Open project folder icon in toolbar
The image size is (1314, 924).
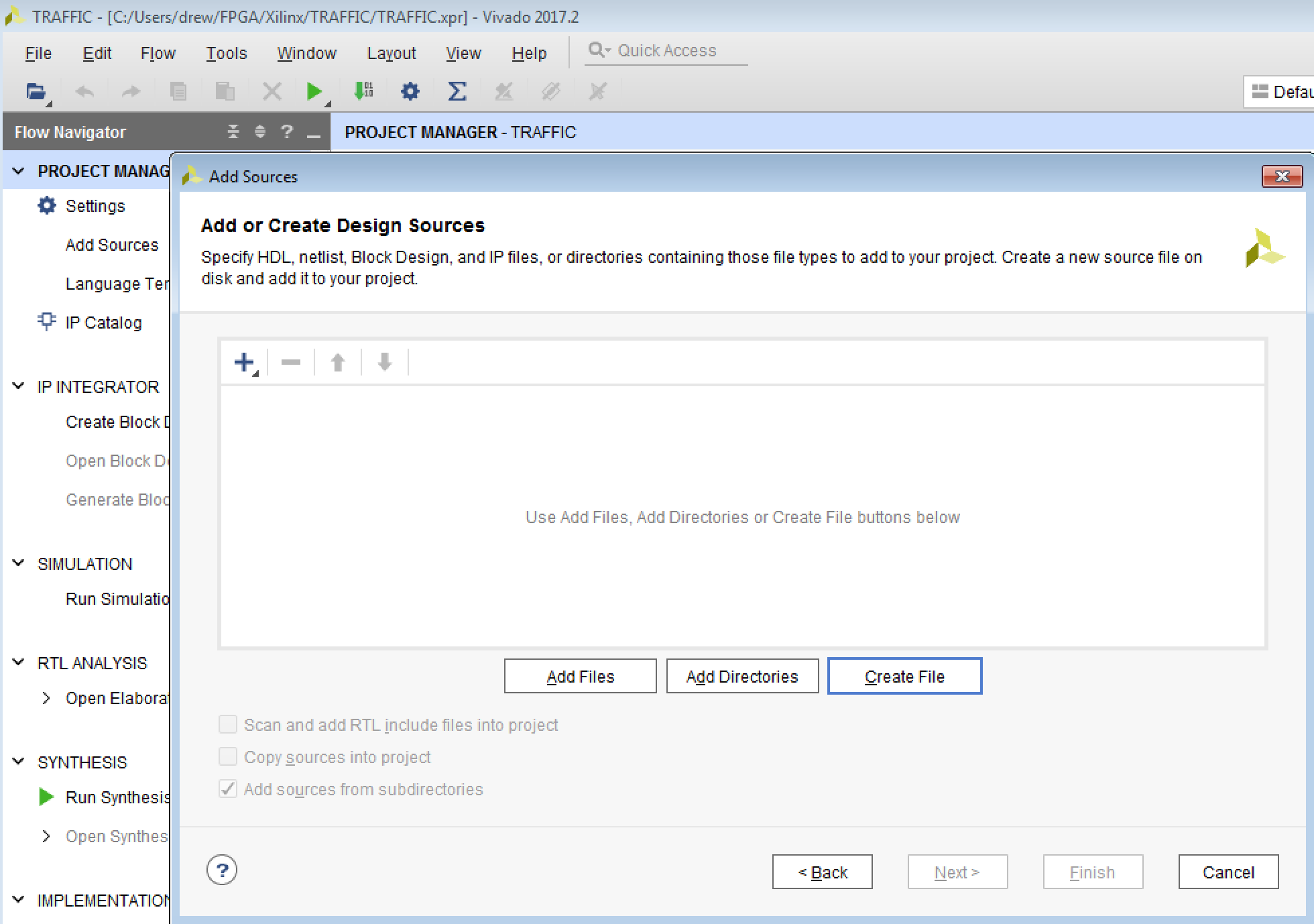tap(36, 91)
